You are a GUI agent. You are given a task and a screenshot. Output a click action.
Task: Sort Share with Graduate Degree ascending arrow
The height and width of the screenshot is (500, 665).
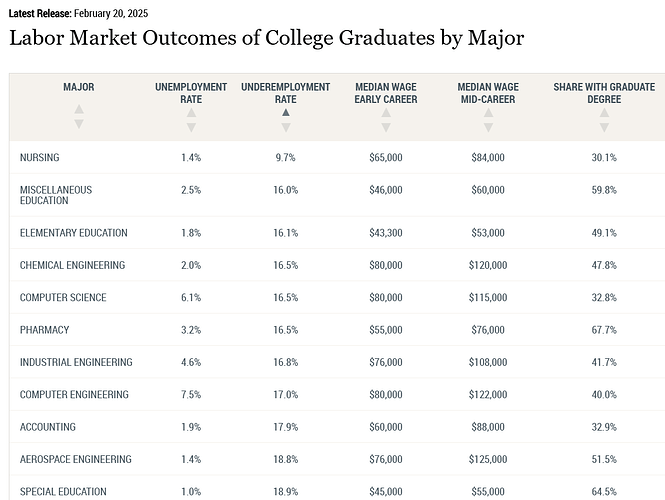point(604,113)
